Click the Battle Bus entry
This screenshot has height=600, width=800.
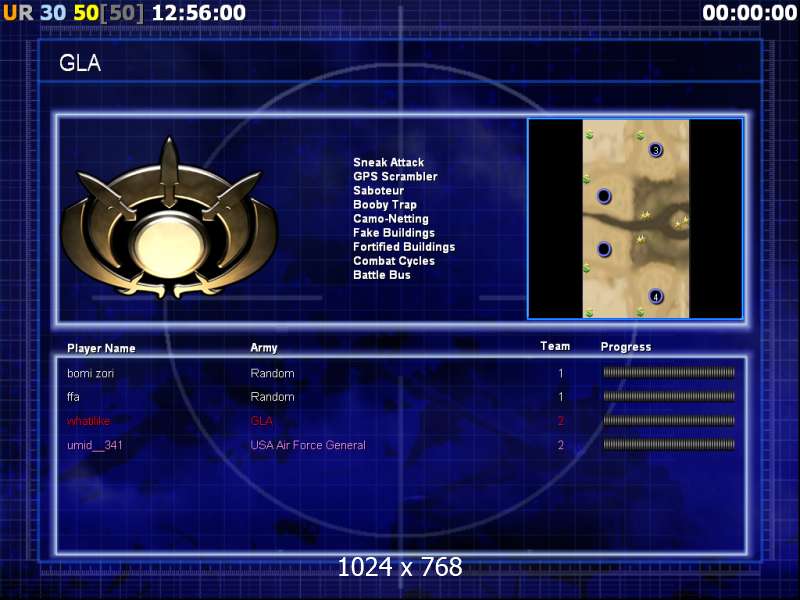click(382, 274)
